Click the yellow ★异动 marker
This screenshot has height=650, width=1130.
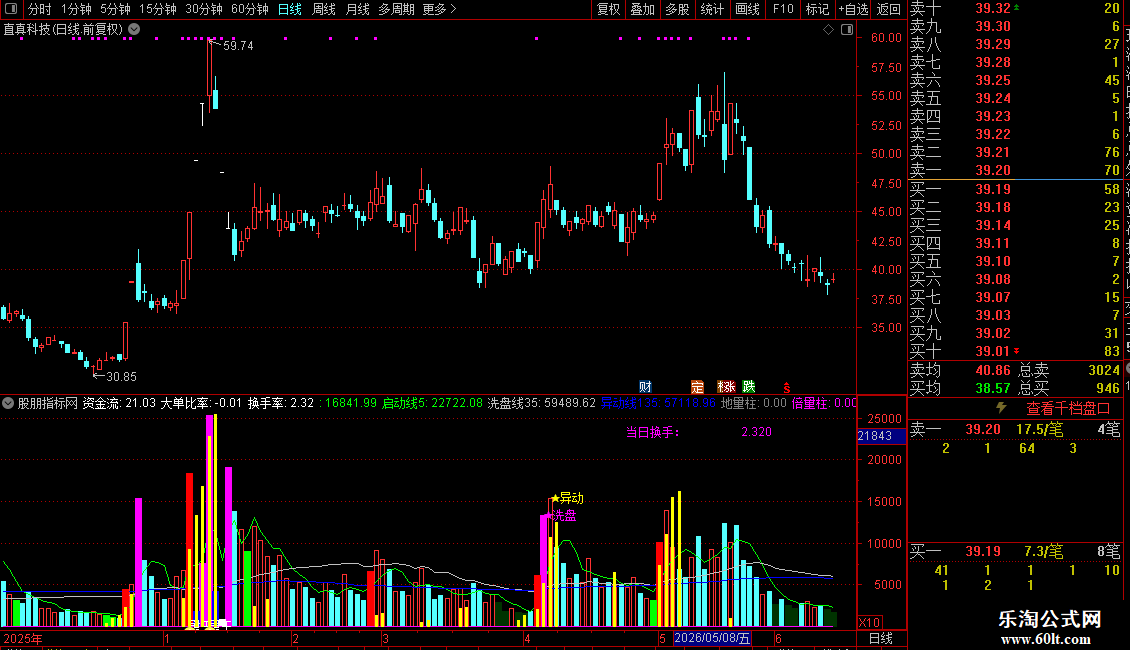click(x=567, y=498)
